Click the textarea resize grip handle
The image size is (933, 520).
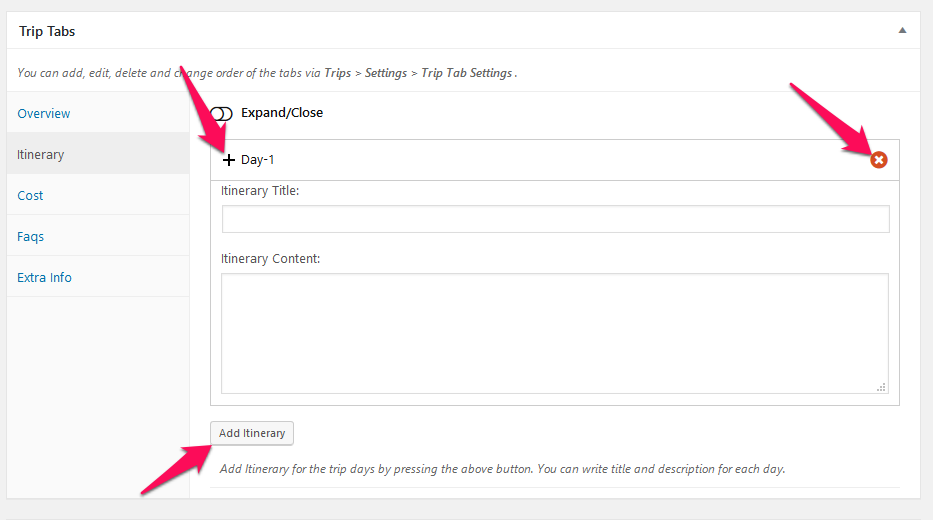tap(881, 387)
